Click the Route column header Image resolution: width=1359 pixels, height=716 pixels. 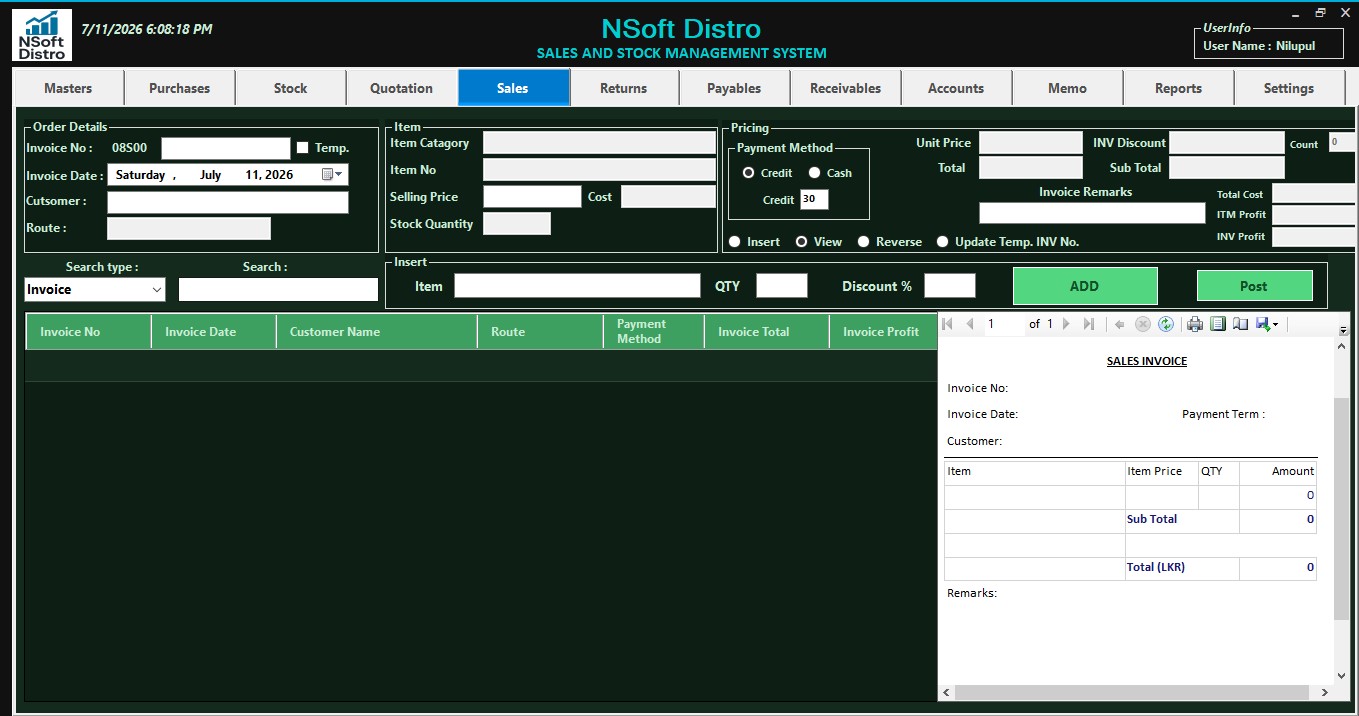pyautogui.click(x=541, y=331)
